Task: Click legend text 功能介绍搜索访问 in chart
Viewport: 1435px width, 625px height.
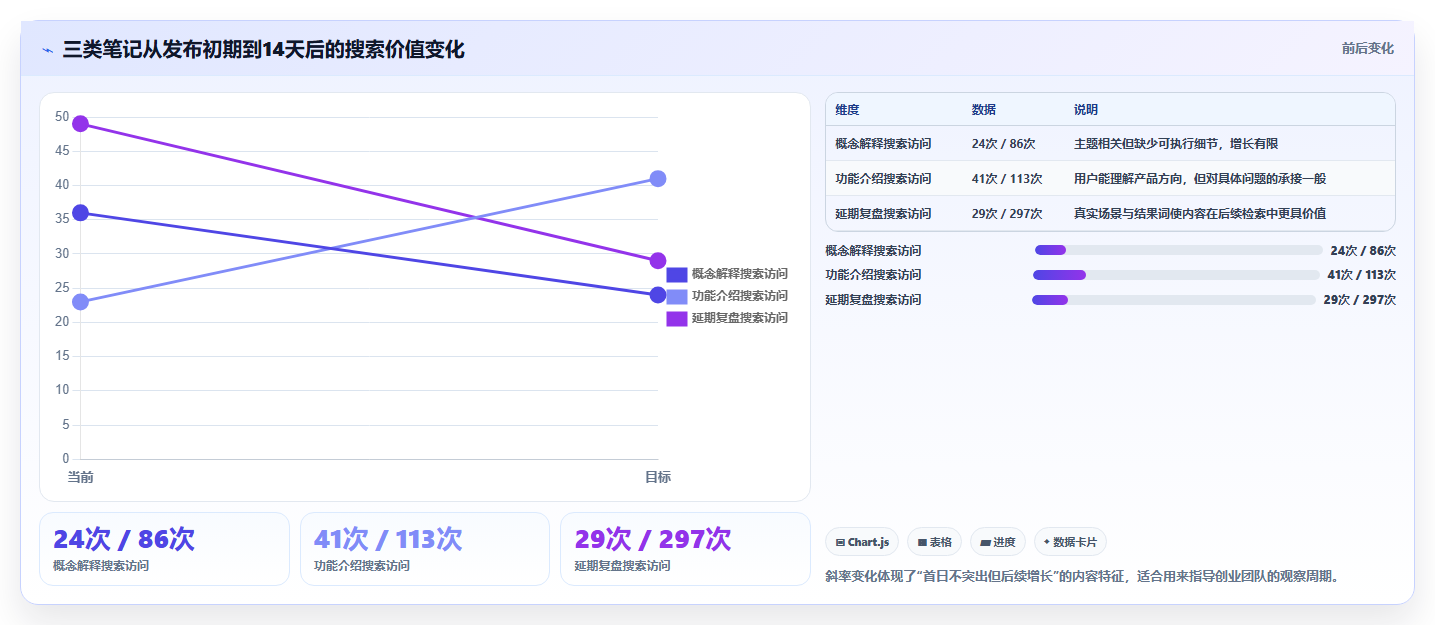Action: [x=740, y=296]
